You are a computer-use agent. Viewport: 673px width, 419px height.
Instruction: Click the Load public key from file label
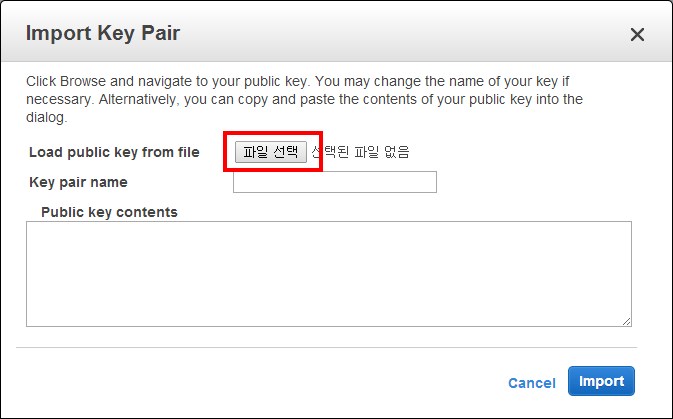coord(114,152)
